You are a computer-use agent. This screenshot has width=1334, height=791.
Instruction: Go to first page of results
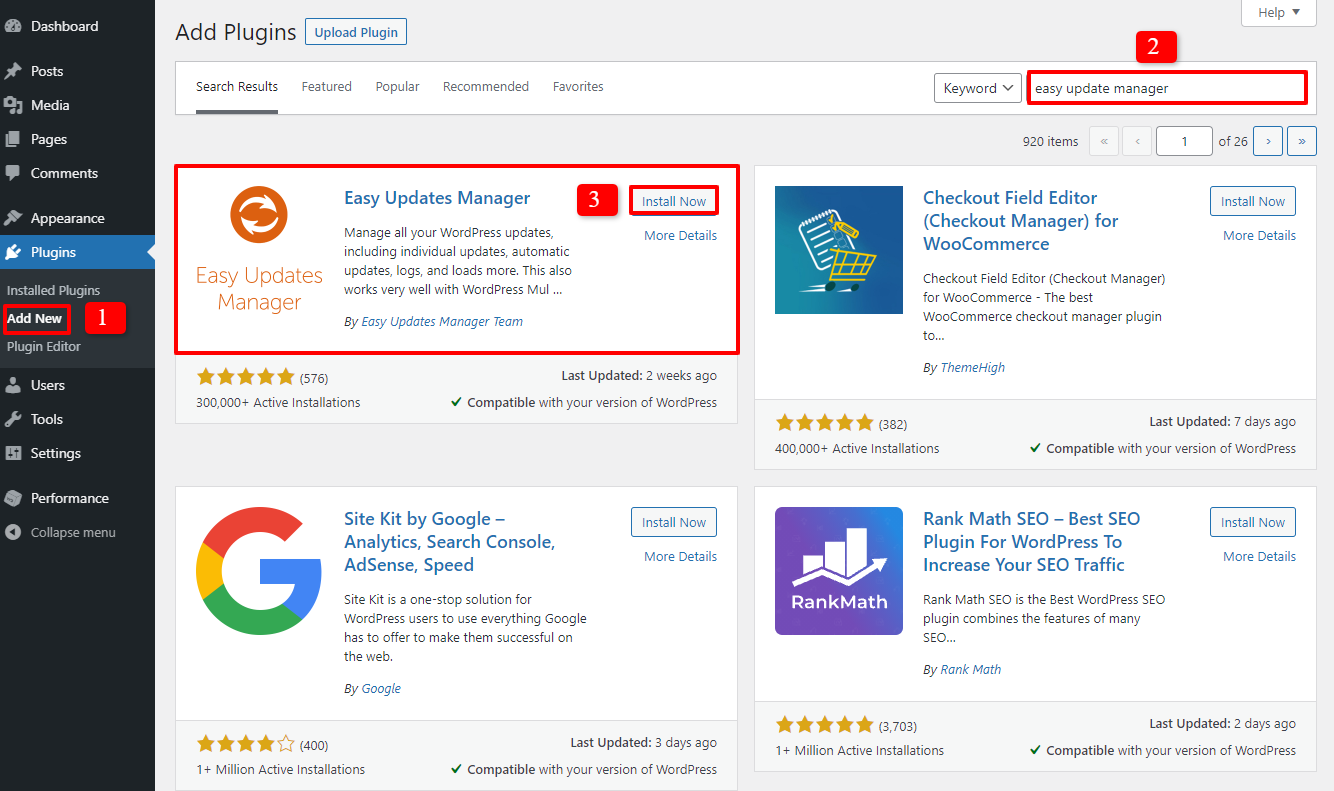pos(1103,141)
